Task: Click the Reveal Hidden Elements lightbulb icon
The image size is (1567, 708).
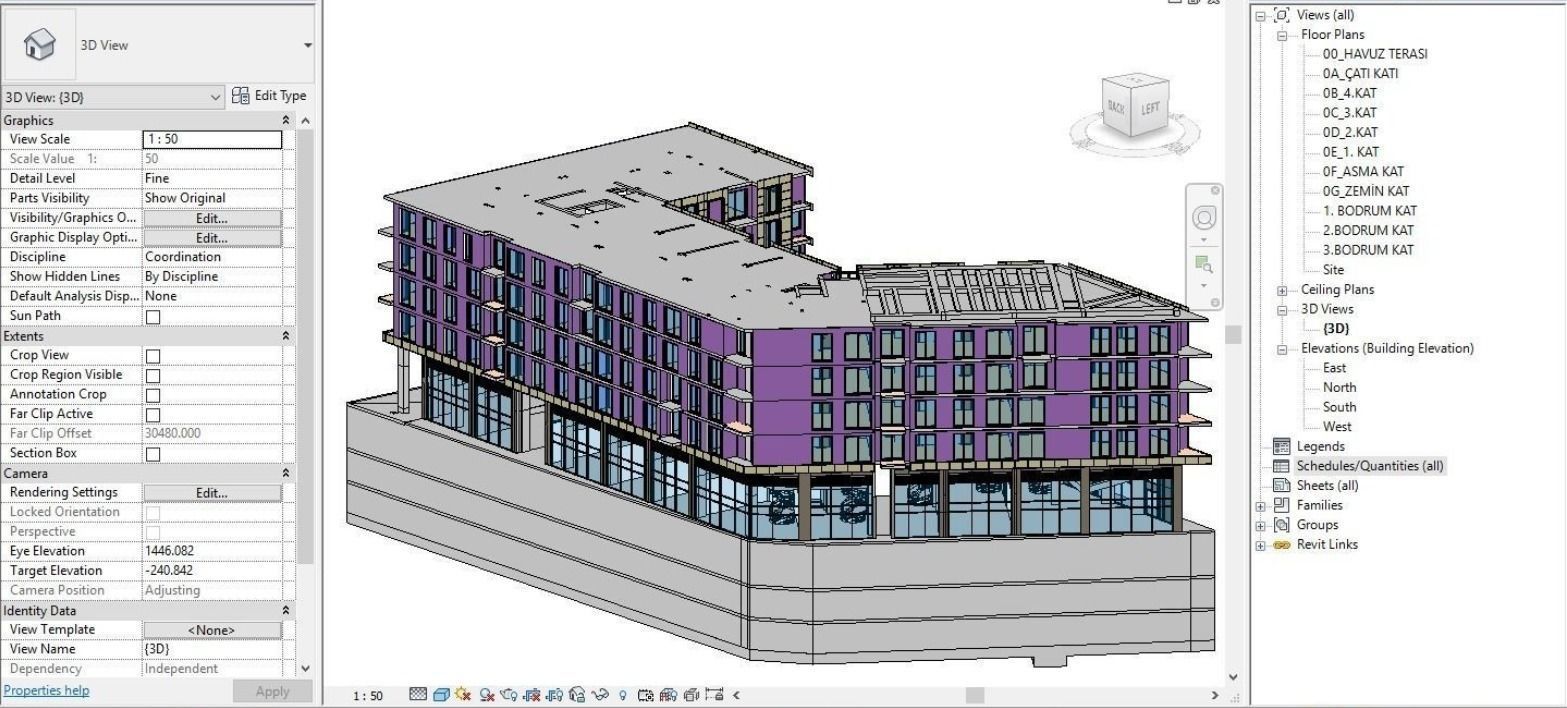Action: click(622, 695)
